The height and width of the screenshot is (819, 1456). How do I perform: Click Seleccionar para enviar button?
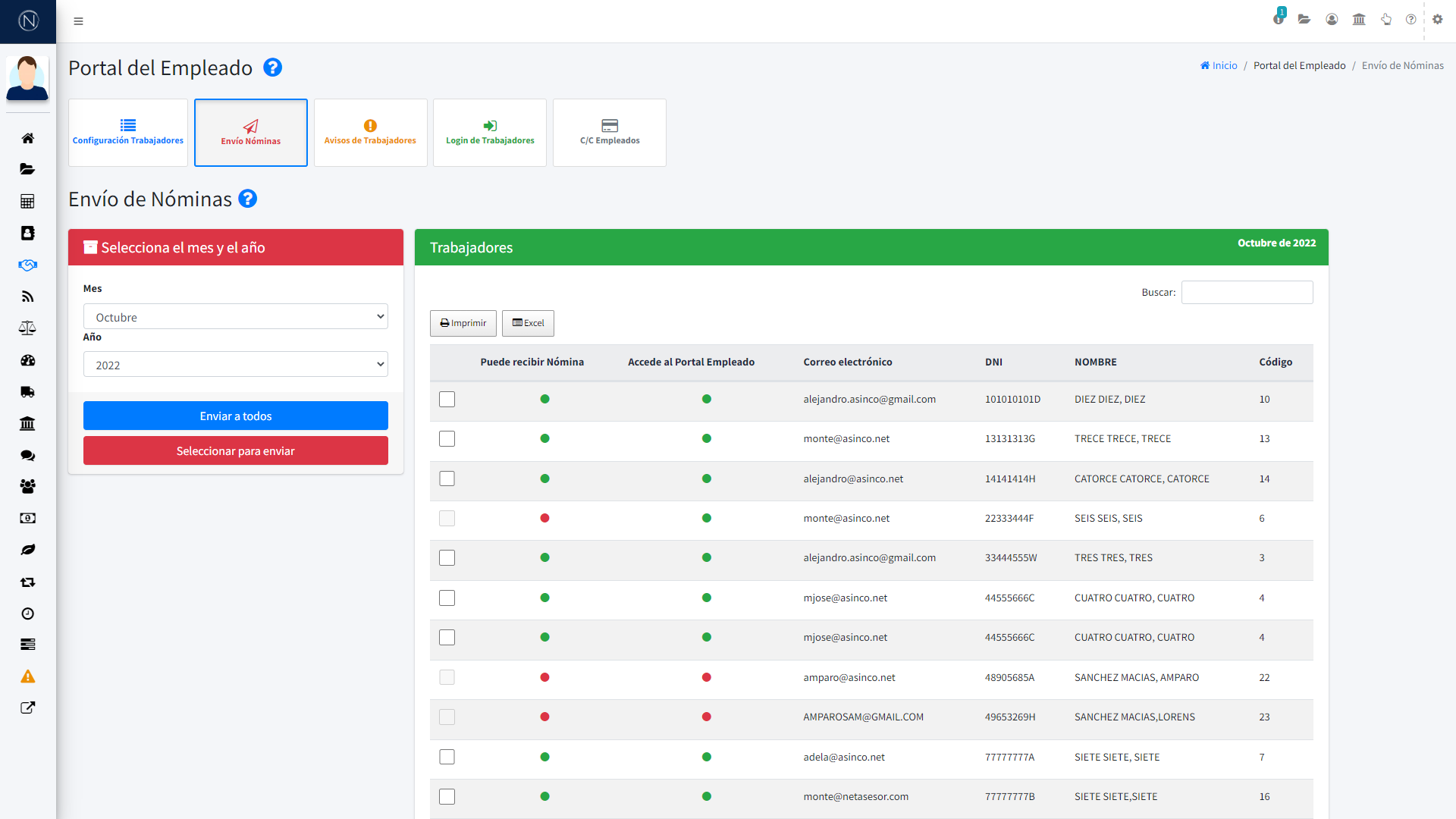(235, 450)
